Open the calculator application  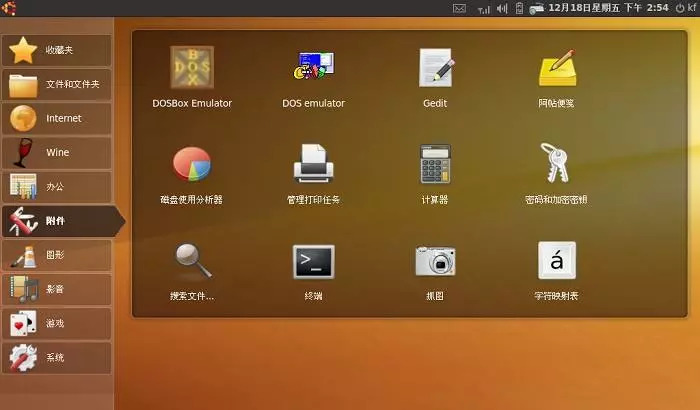435,164
